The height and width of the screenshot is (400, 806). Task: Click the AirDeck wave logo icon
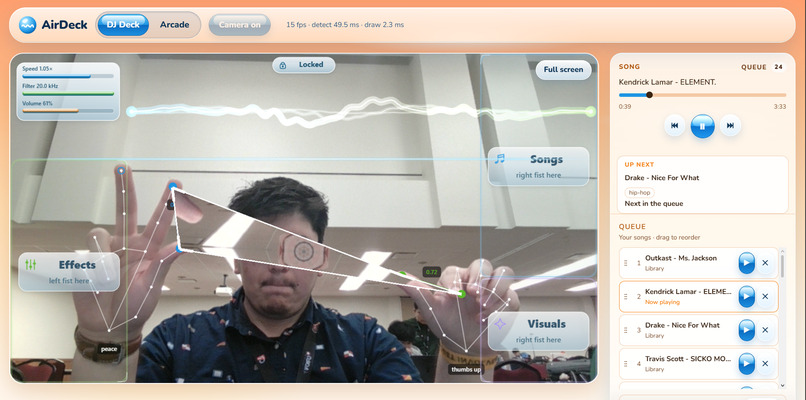point(27,25)
